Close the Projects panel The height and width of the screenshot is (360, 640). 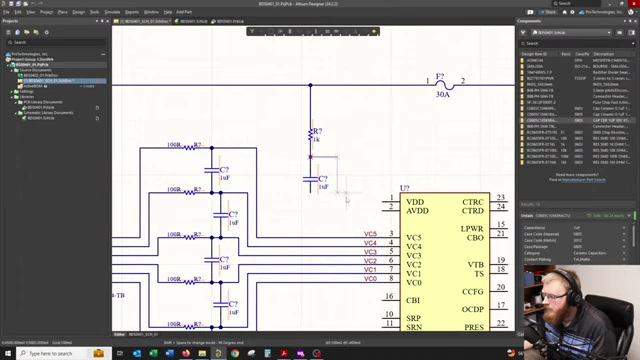tap(107, 21)
